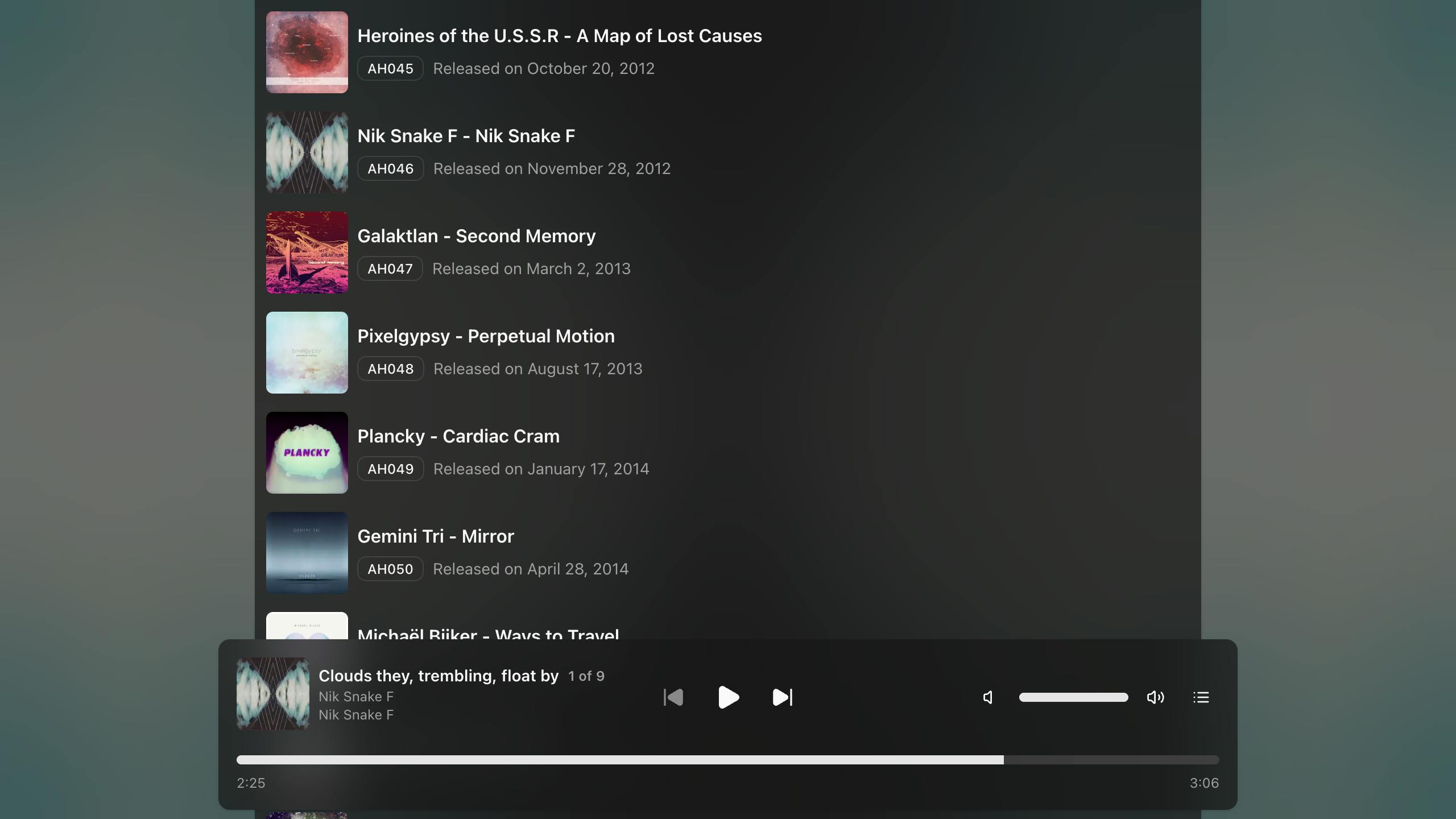
Task: Click the Heroines of the U.S.S.R album artwork
Action: [x=307, y=52]
